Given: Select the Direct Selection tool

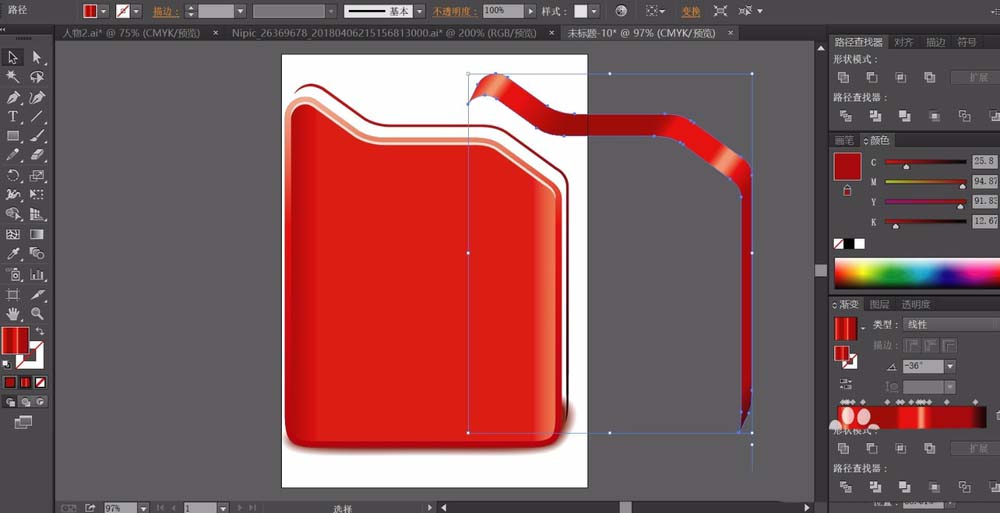Looking at the screenshot, I should coord(37,57).
